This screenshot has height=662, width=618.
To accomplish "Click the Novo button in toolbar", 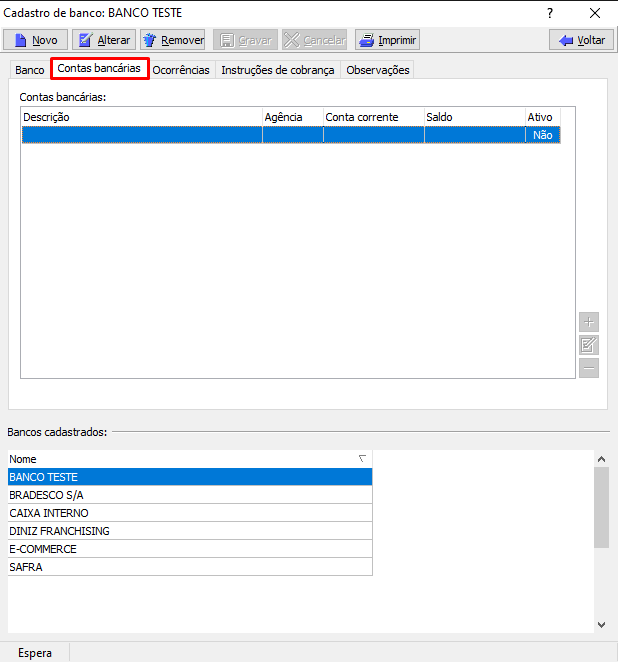I will pos(35,40).
